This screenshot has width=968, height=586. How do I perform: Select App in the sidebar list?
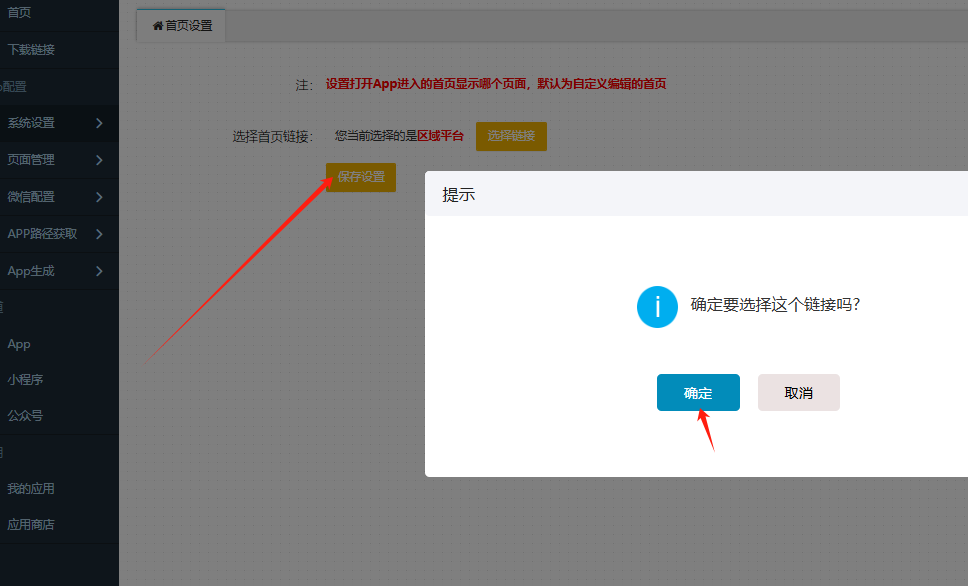19,344
